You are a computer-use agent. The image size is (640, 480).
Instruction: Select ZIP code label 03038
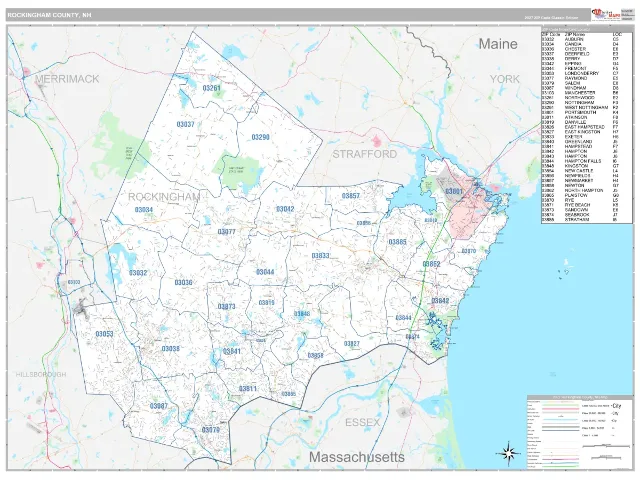pos(171,349)
